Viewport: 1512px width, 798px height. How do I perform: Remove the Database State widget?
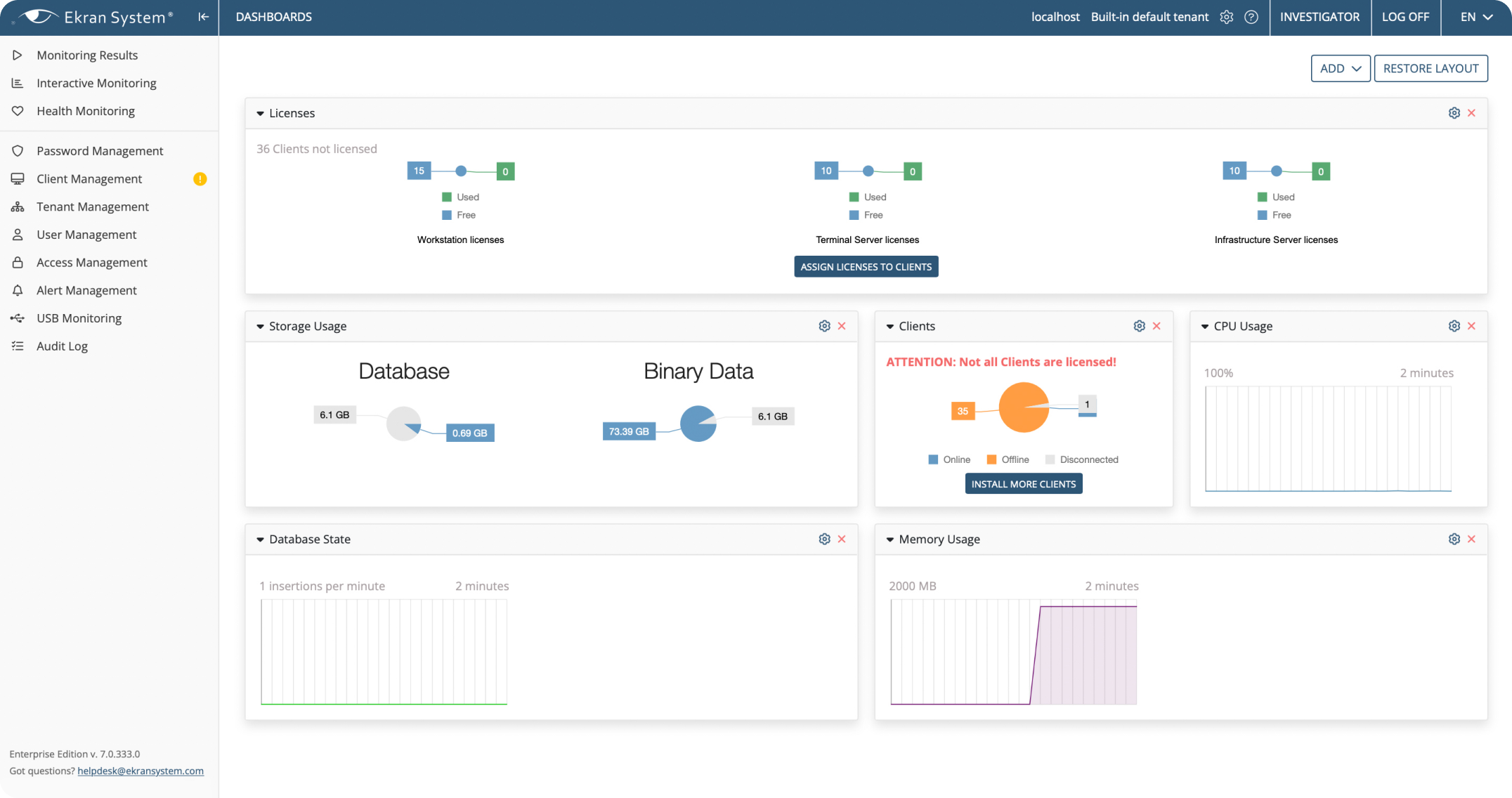[842, 539]
